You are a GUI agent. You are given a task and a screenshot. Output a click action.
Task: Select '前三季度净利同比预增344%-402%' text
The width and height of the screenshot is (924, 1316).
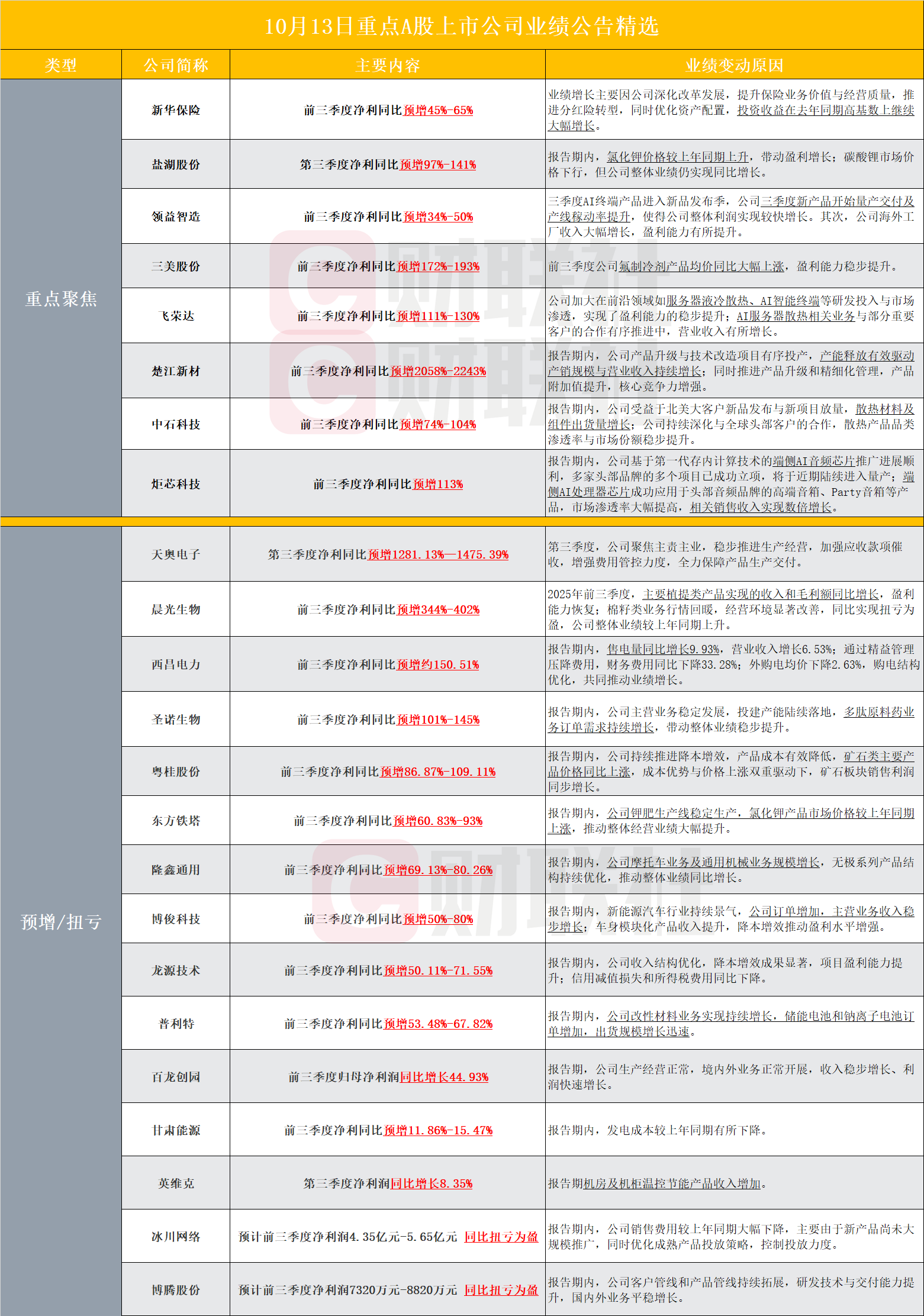point(388,609)
